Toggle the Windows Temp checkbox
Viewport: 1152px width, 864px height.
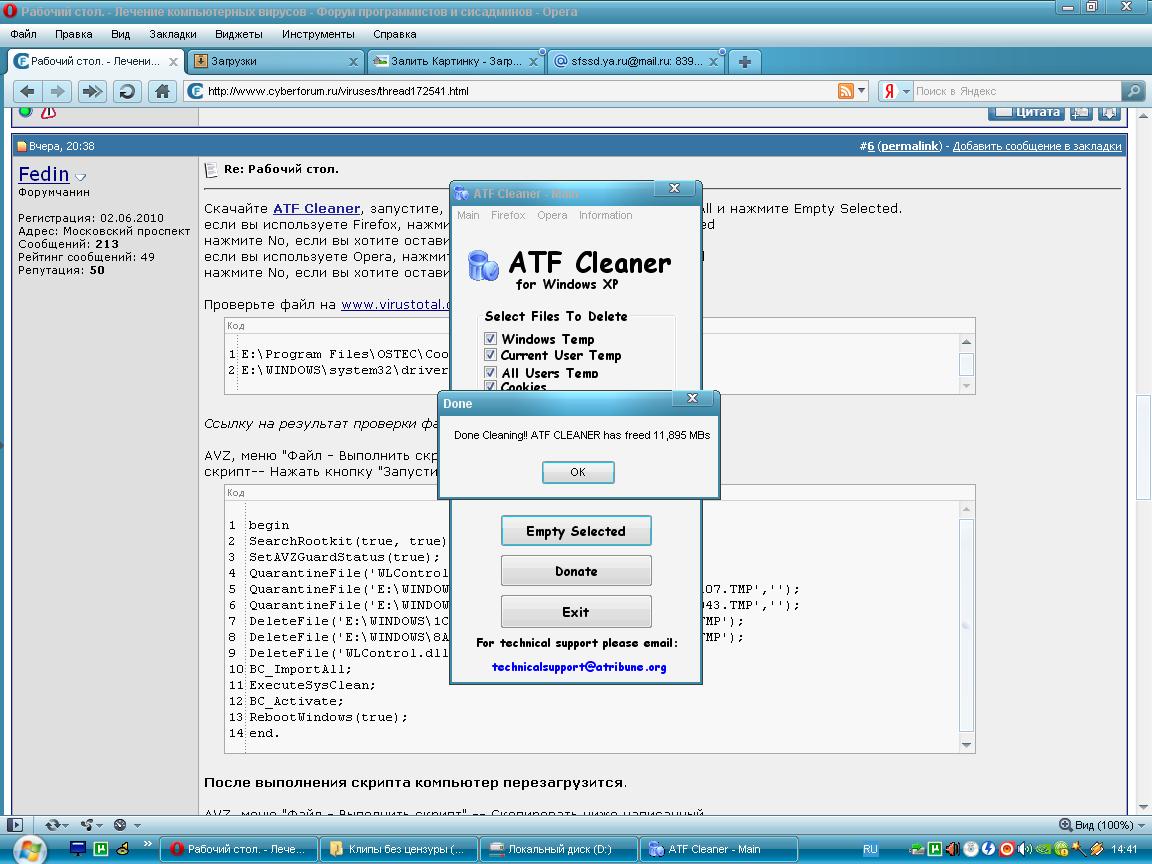[x=490, y=339]
